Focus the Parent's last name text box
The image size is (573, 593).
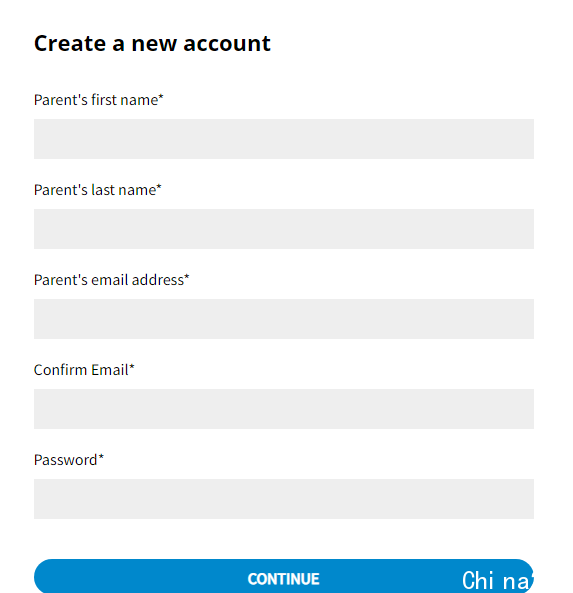point(284,229)
